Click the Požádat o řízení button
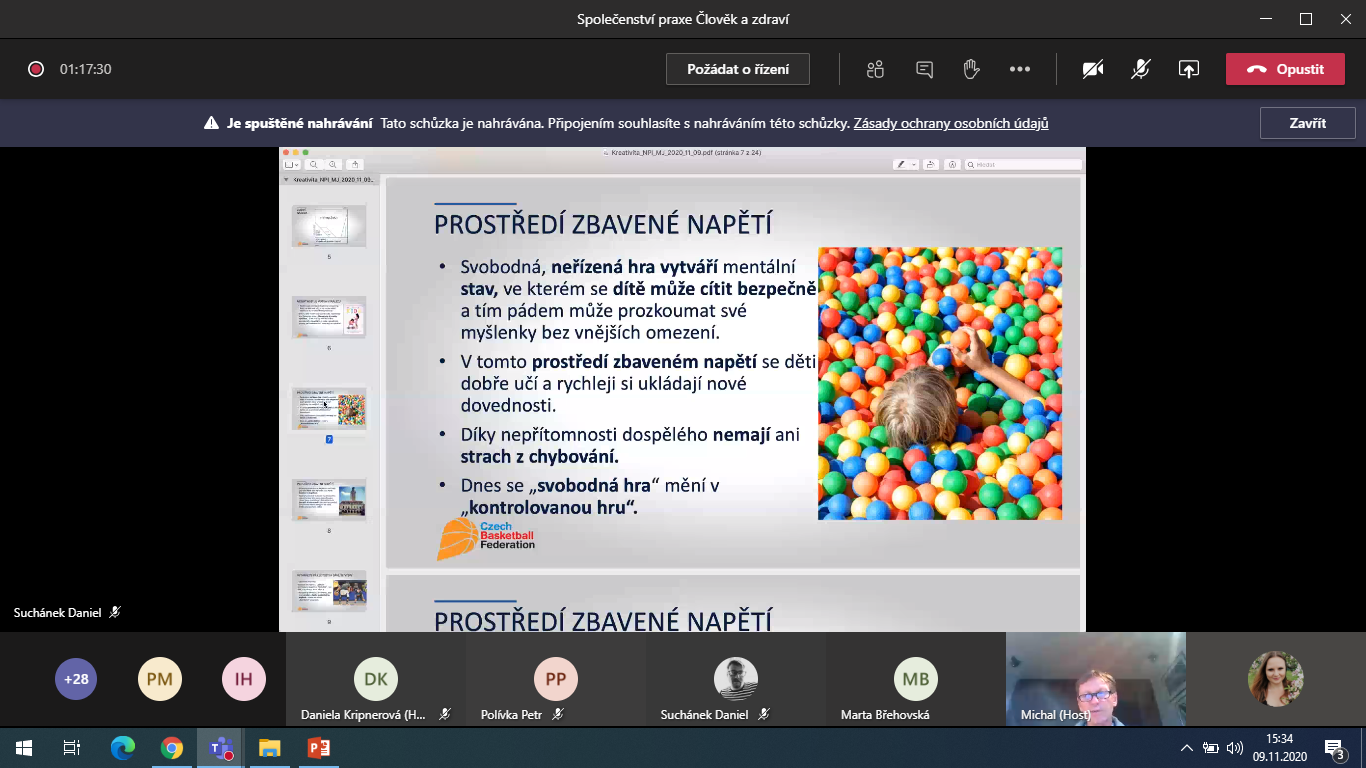This screenshot has width=1366, height=768. click(738, 69)
